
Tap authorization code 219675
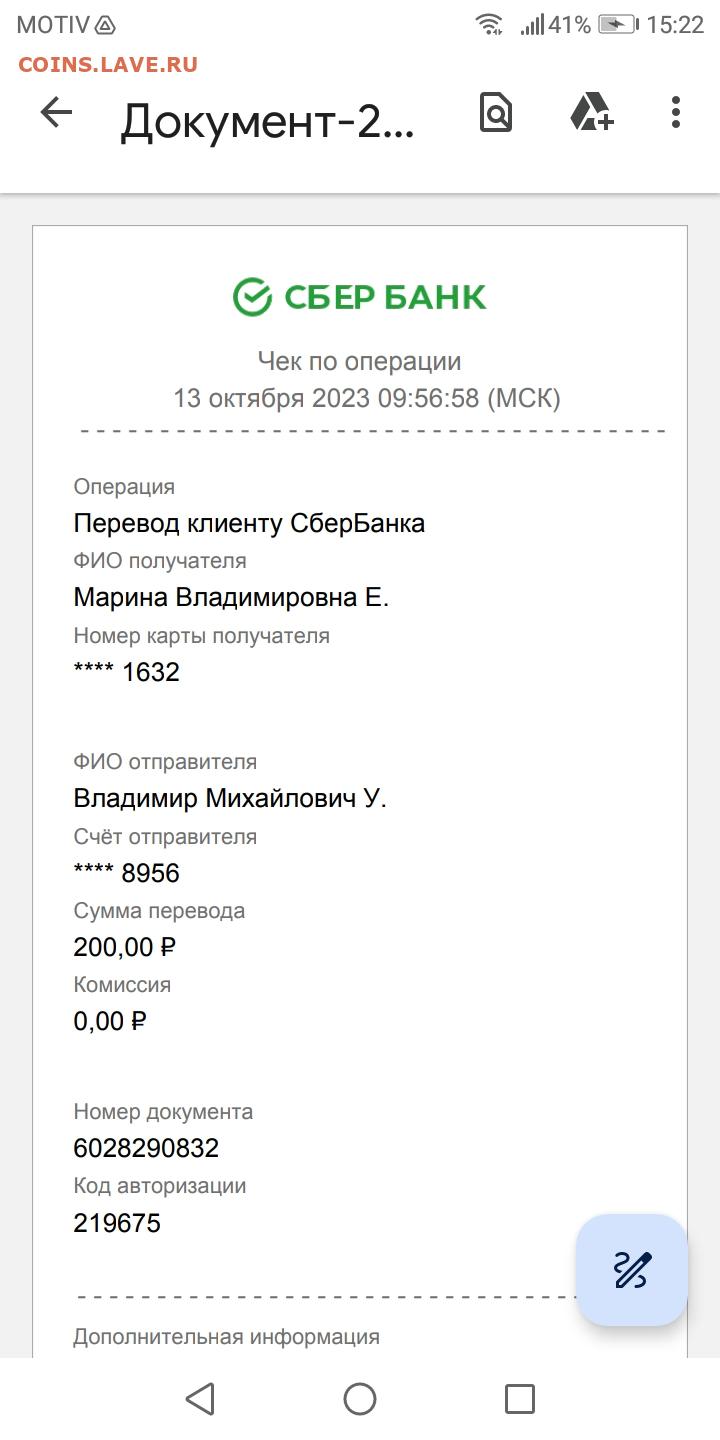tap(117, 1222)
